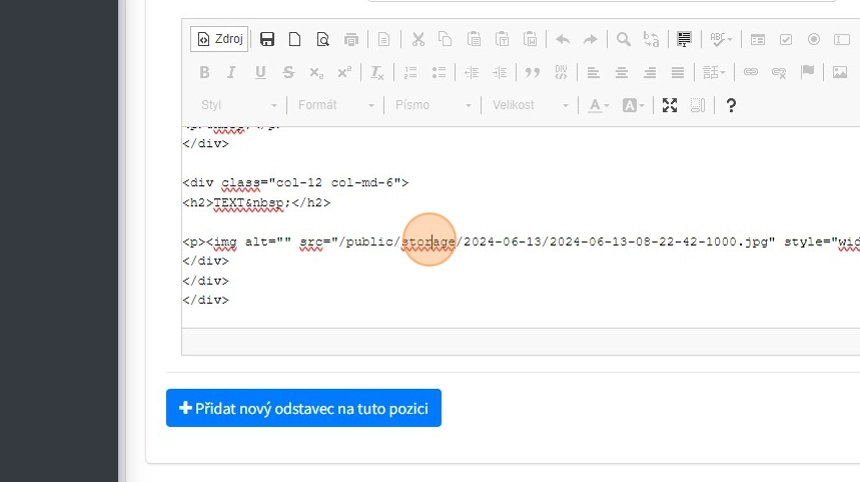
Task: Open the Formát dropdown
Action: [x=336, y=105]
